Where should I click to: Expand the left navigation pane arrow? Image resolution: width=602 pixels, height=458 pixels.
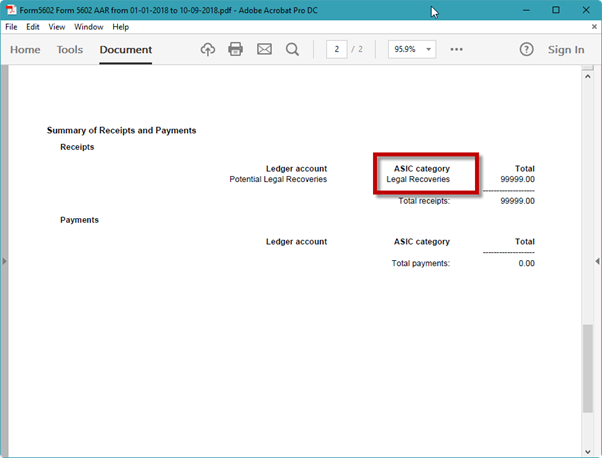coord(4,261)
